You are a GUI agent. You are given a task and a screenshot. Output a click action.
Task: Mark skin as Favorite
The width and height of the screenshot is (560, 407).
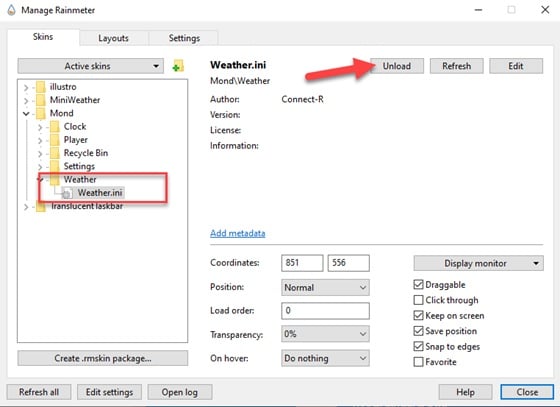(x=418, y=362)
